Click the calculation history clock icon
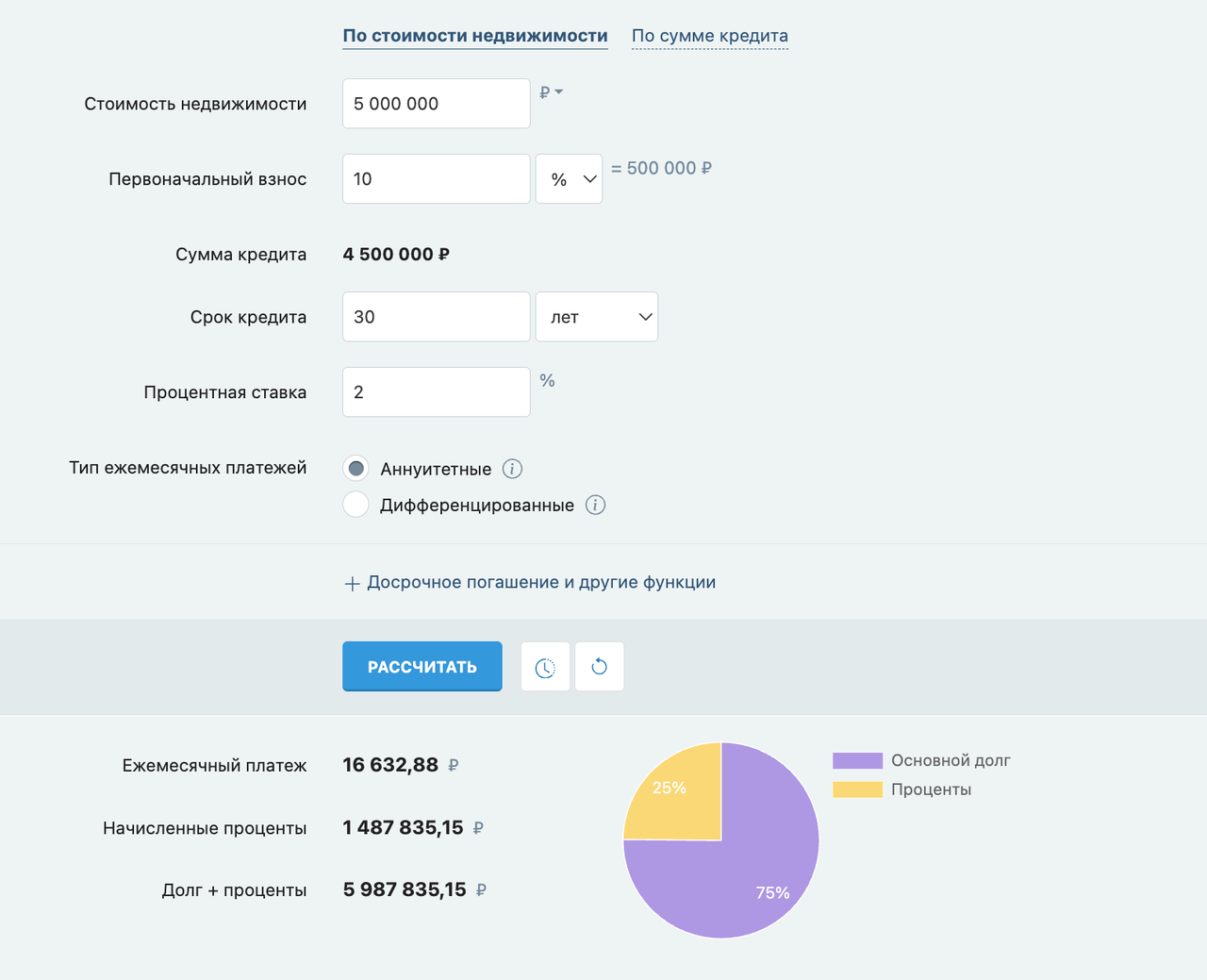The image size is (1207, 980). point(545,667)
